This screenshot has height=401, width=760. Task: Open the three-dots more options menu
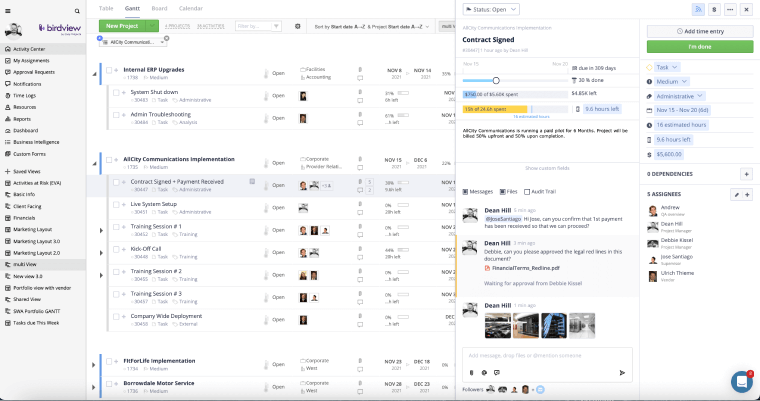tap(730, 9)
